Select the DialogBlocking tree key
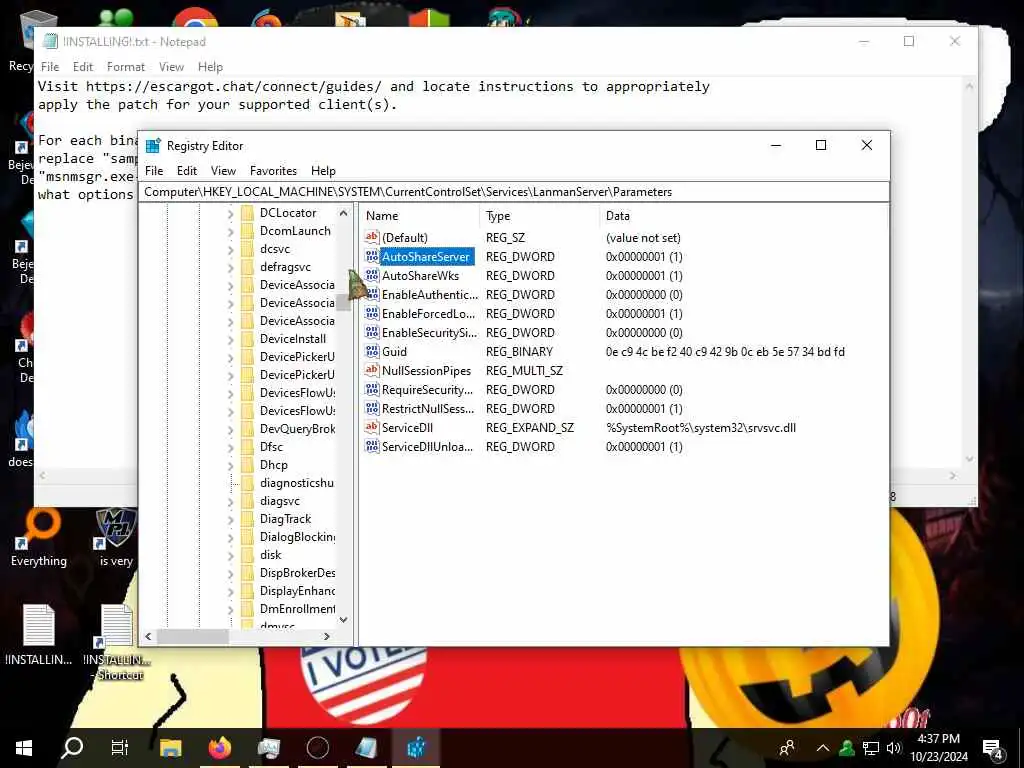1024x768 pixels. click(x=297, y=537)
